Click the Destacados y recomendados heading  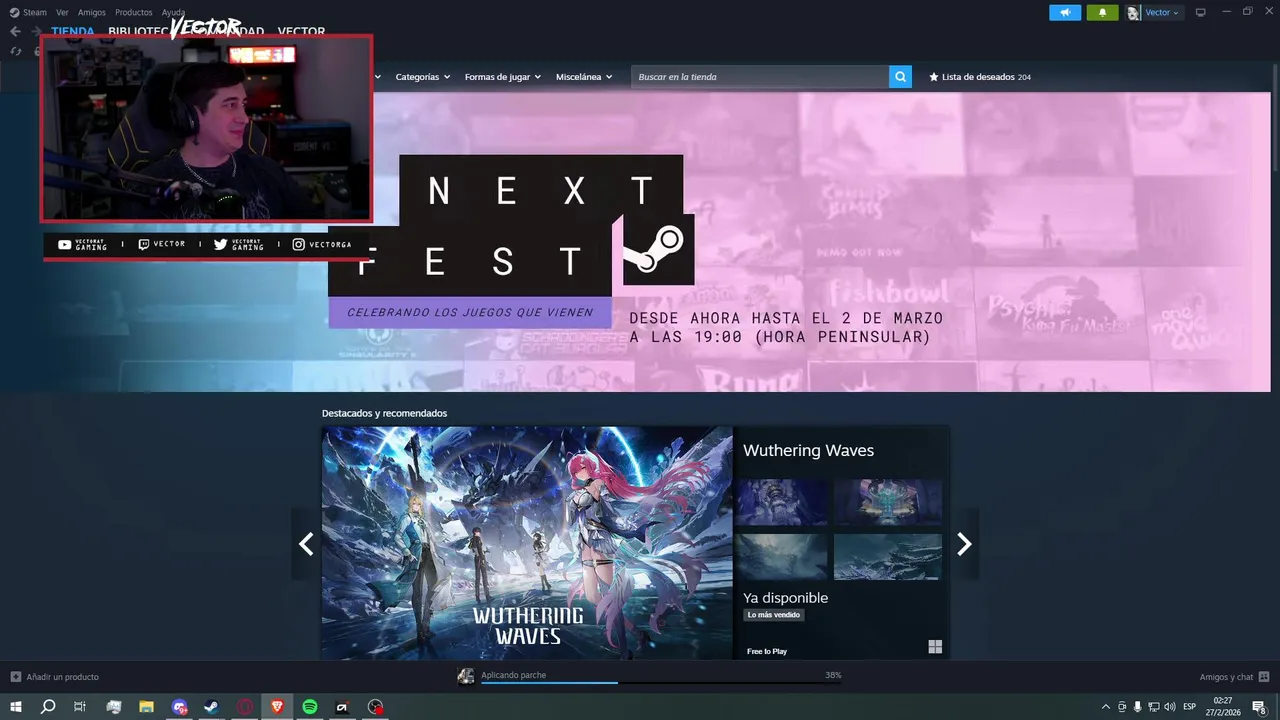pyautogui.click(x=384, y=413)
